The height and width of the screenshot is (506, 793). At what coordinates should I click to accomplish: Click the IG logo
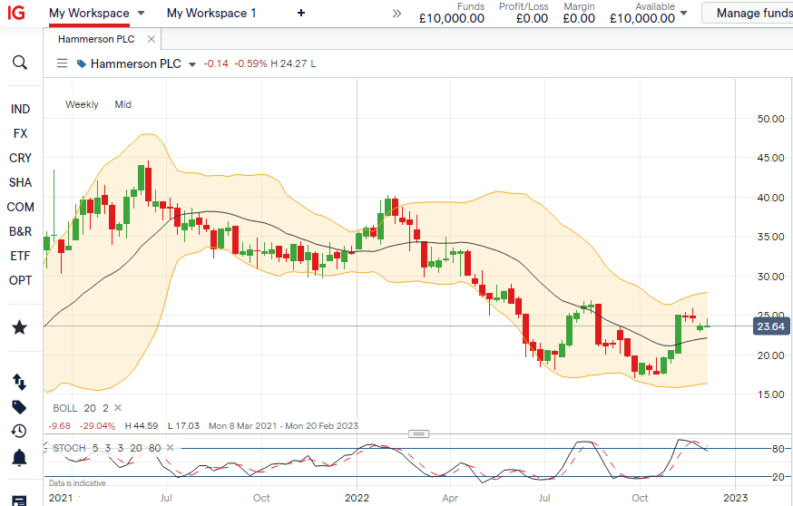(x=16, y=13)
